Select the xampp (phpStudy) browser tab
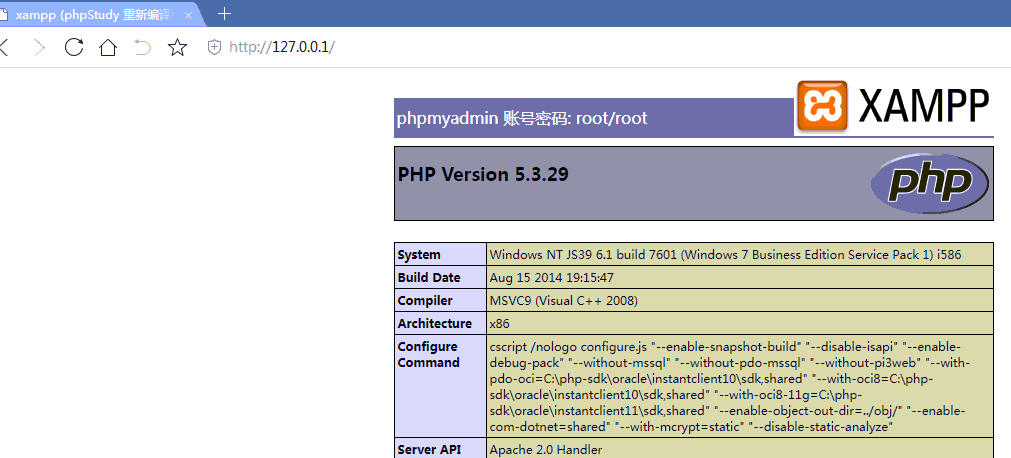This screenshot has height=458, width=1011. 98,15
